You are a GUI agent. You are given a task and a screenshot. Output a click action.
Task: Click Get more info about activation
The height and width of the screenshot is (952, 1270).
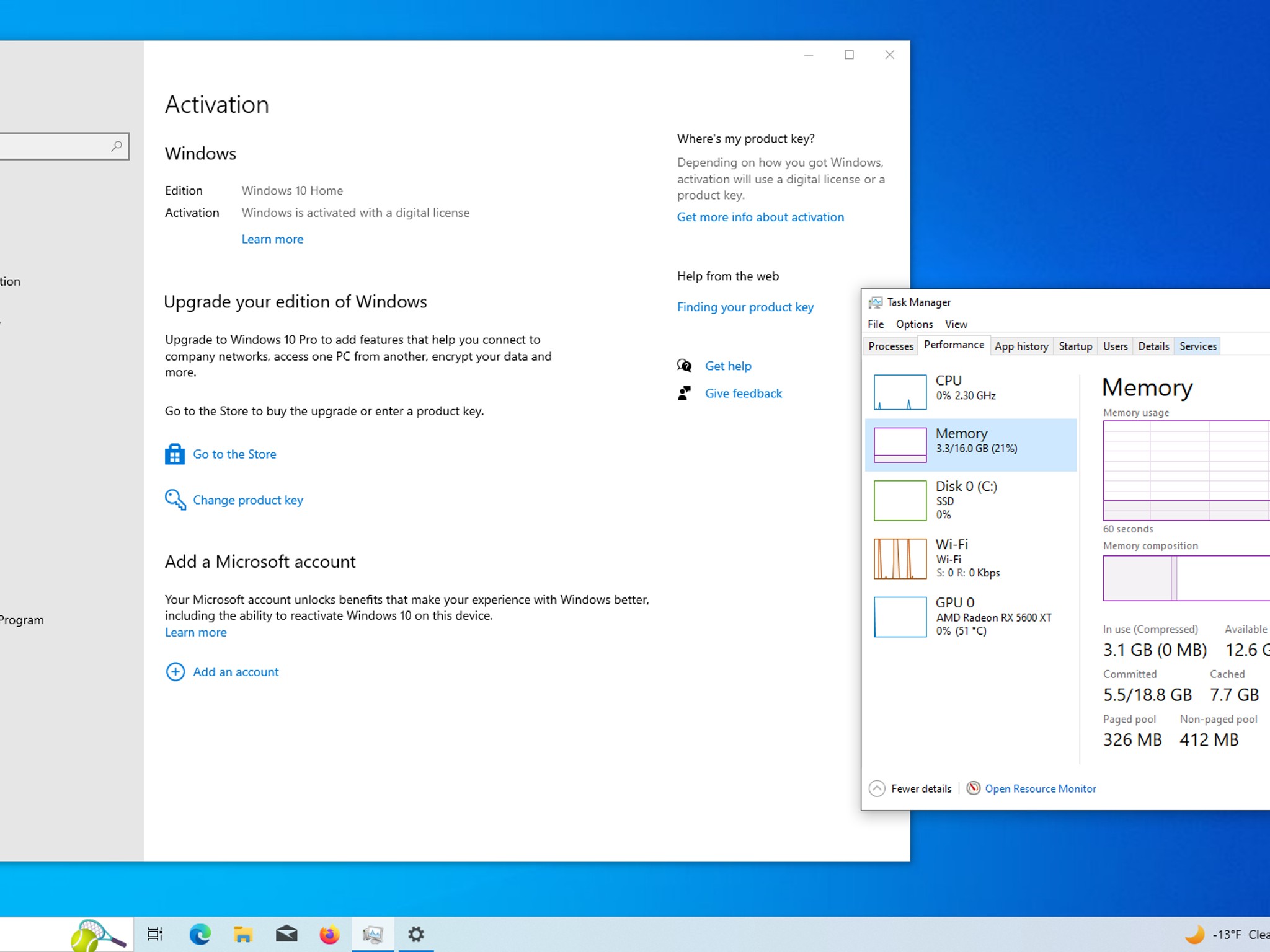point(760,217)
